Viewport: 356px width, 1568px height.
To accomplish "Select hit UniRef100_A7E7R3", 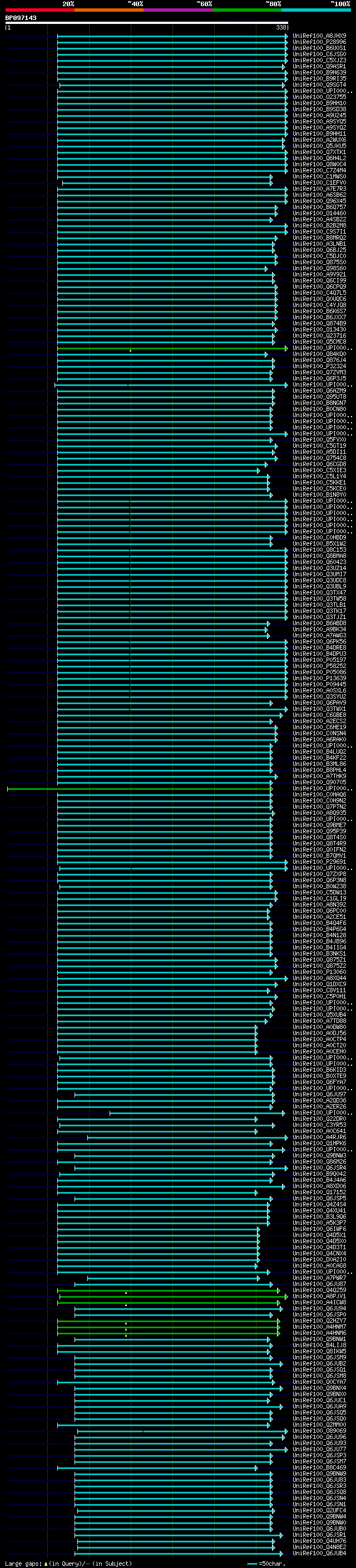I will coord(319,189).
